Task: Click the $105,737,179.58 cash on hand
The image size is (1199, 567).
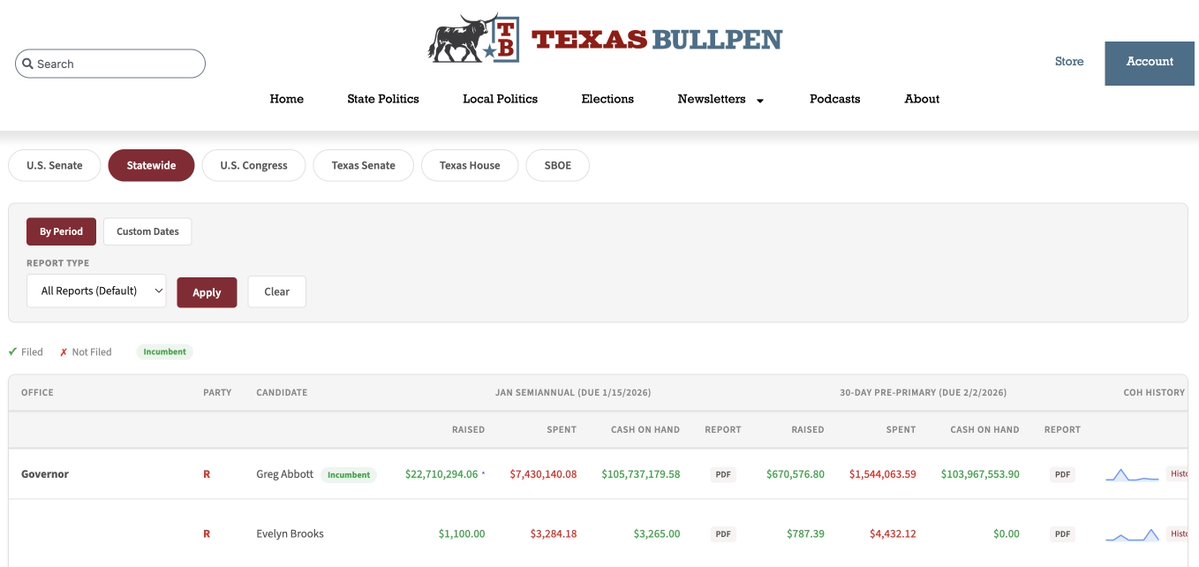Action: coord(641,474)
